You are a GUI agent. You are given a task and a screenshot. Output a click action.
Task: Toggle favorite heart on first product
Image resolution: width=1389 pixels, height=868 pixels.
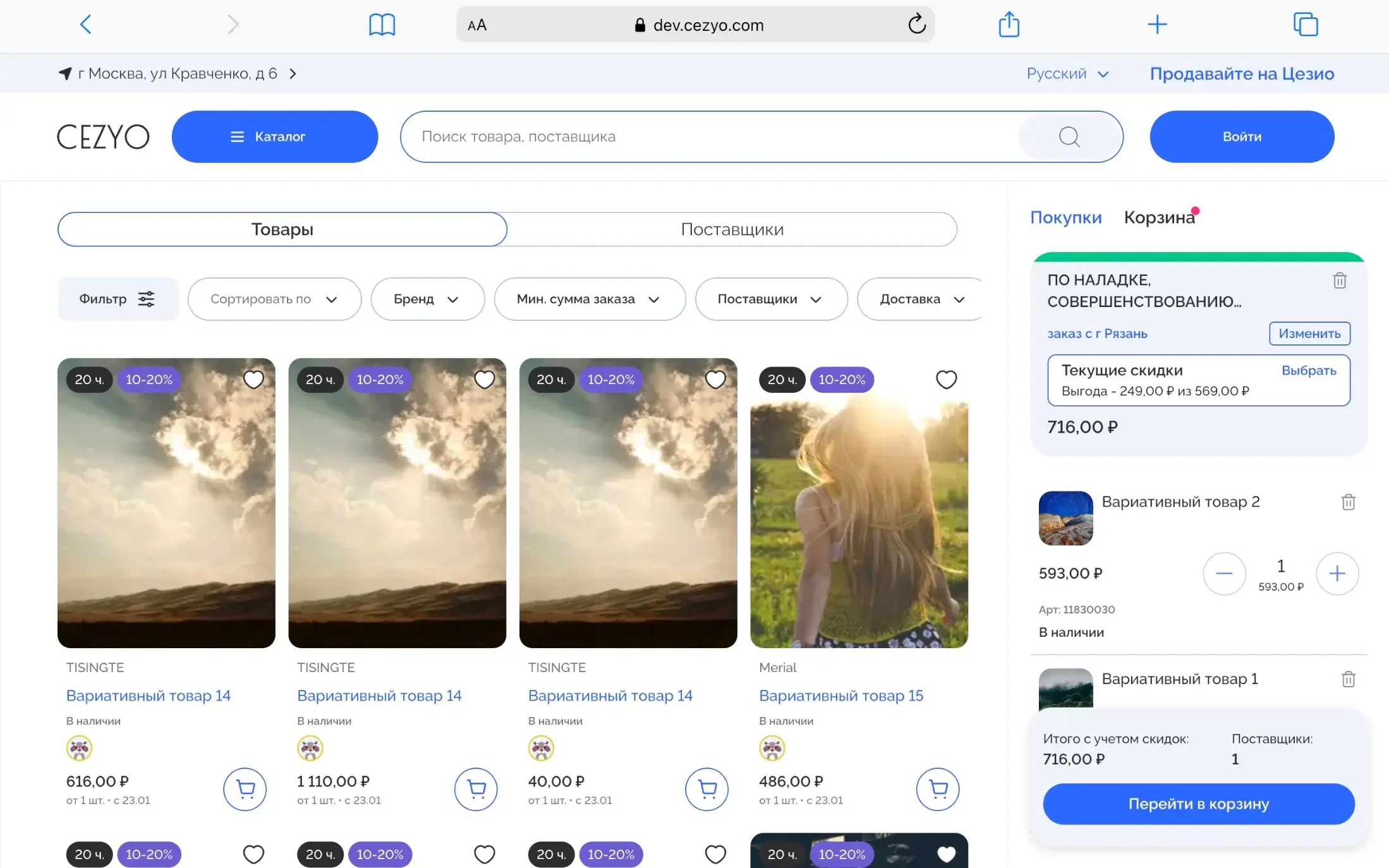click(253, 380)
